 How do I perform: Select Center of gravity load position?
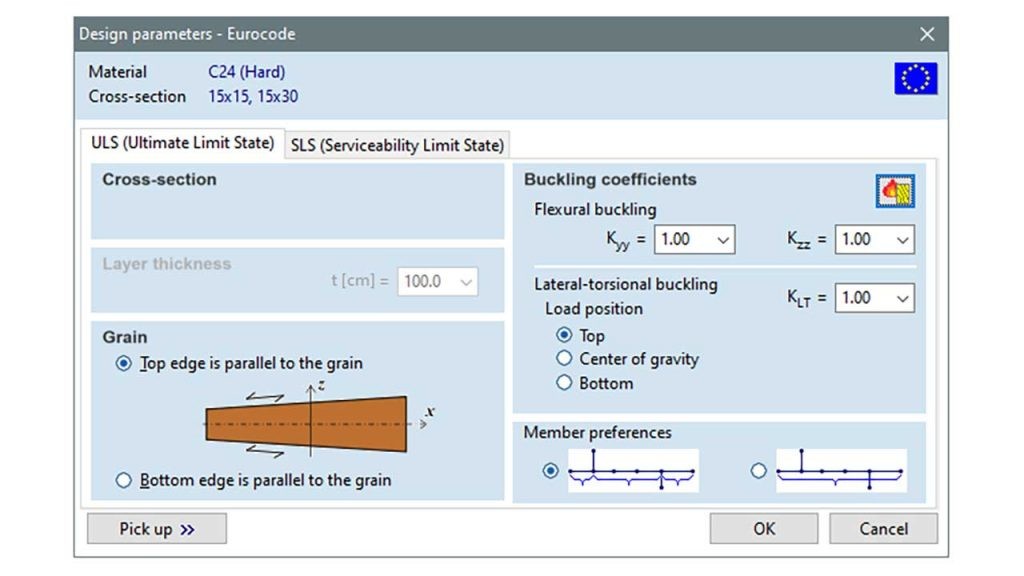point(564,359)
